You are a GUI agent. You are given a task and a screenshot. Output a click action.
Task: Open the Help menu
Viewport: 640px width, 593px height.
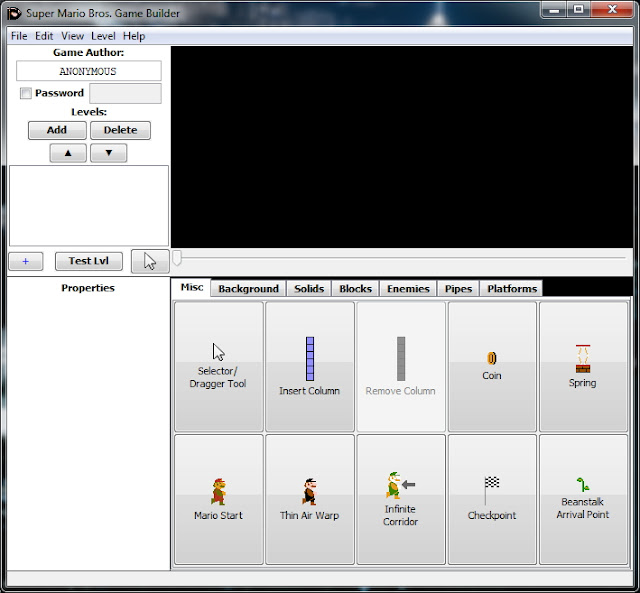[x=134, y=36]
